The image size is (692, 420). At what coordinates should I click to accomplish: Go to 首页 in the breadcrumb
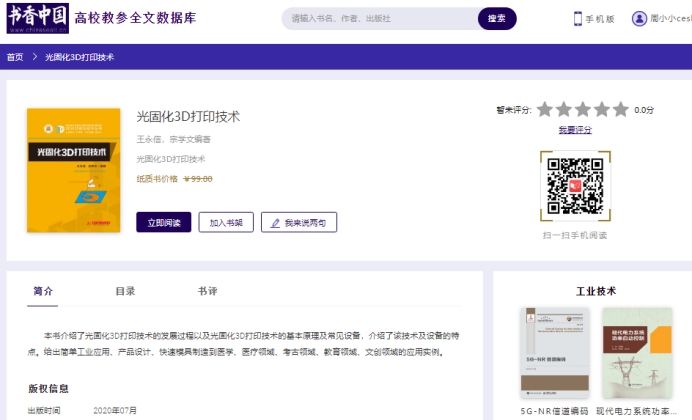[15, 57]
